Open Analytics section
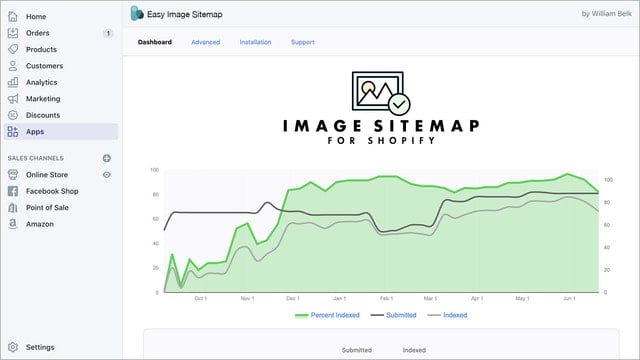 coord(42,82)
